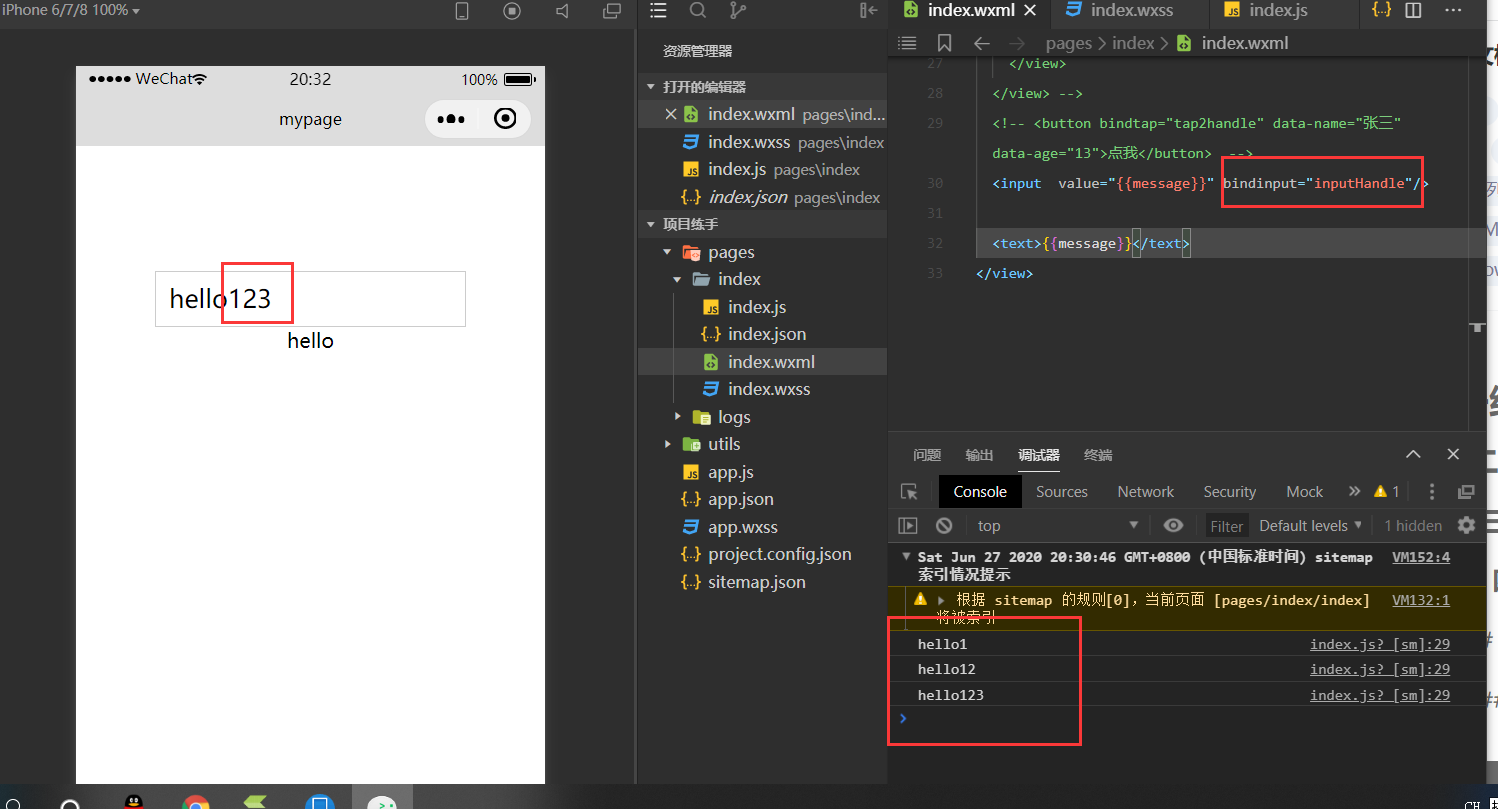Clear the console with the block icon
The height and width of the screenshot is (809, 1498).
944,525
